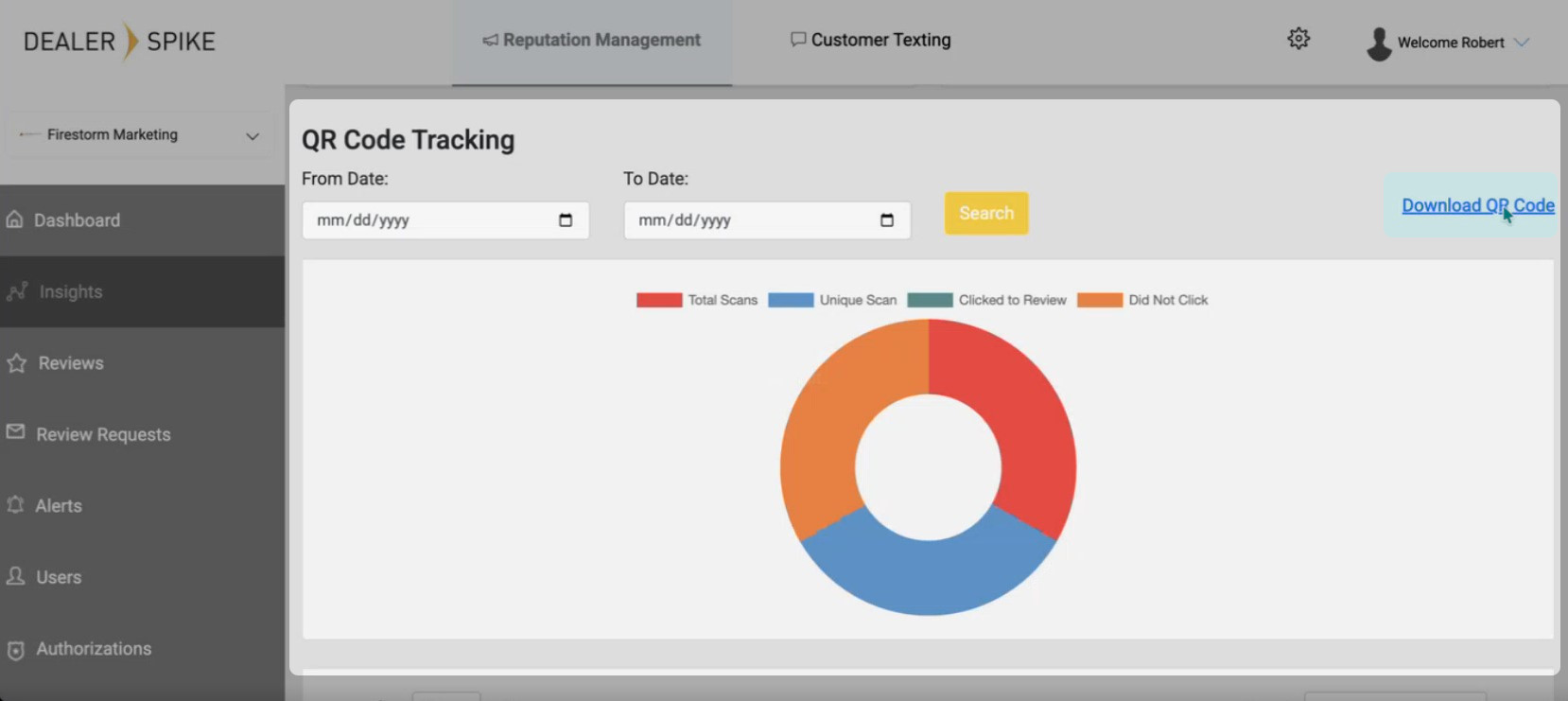Open the To Date calendar picker icon
Image resolution: width=1568 pixels, height=701 pixels.
click(887, 220)
